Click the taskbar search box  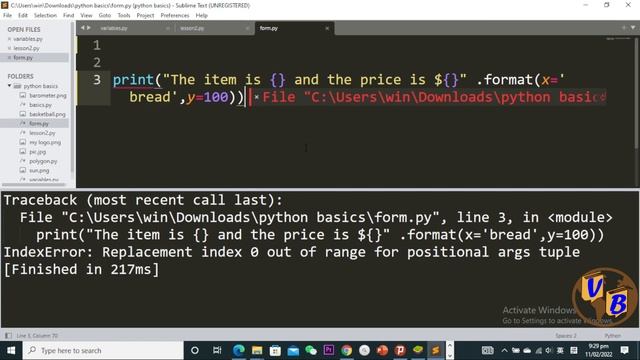pos(103,350)
